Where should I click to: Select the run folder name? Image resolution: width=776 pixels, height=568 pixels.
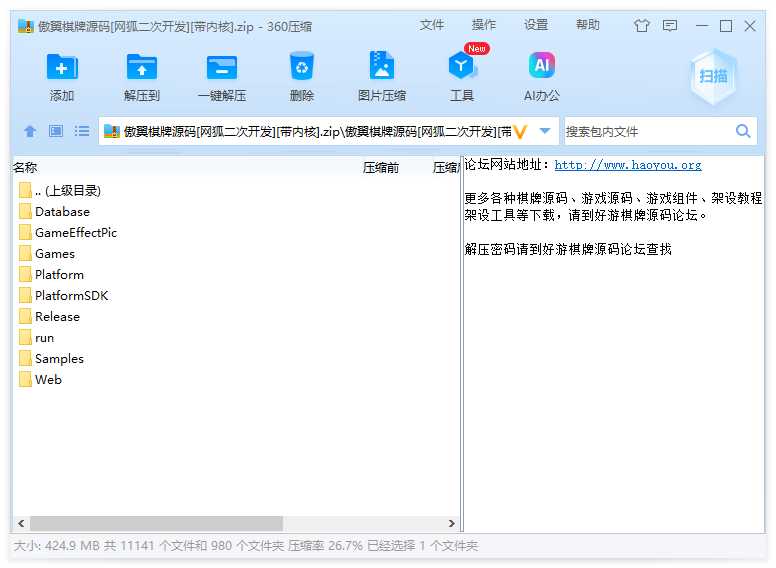[x=45, y=338]
